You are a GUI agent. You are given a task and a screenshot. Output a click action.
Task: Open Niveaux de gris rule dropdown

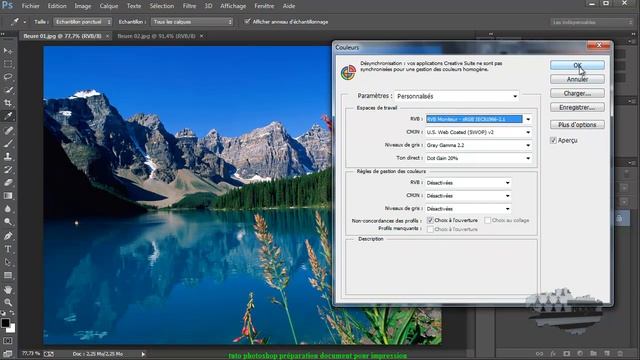pyautogui.click(x=468, y=209)
